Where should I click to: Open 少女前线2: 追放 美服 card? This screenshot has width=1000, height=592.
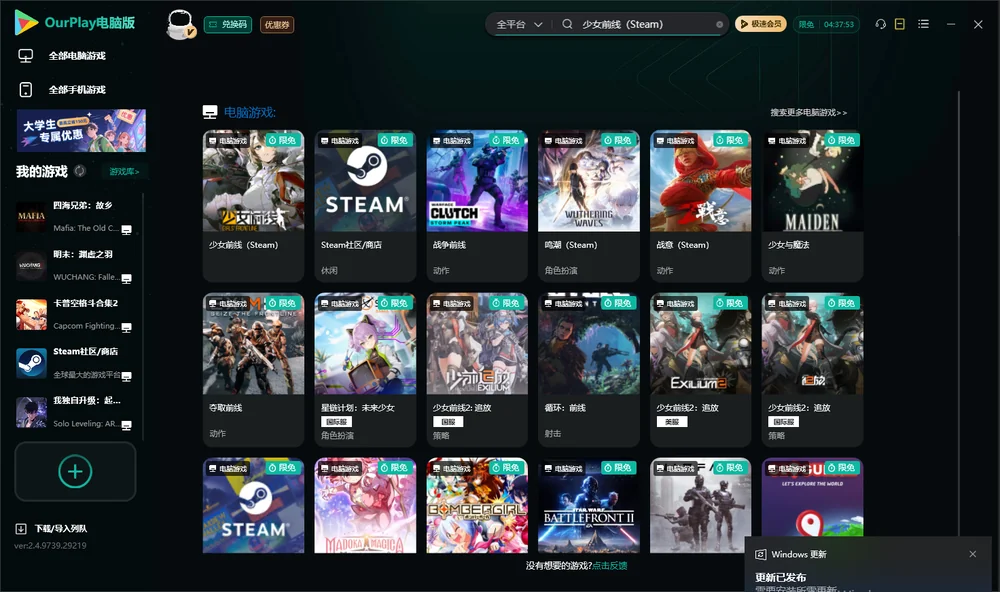coord(700,369)
